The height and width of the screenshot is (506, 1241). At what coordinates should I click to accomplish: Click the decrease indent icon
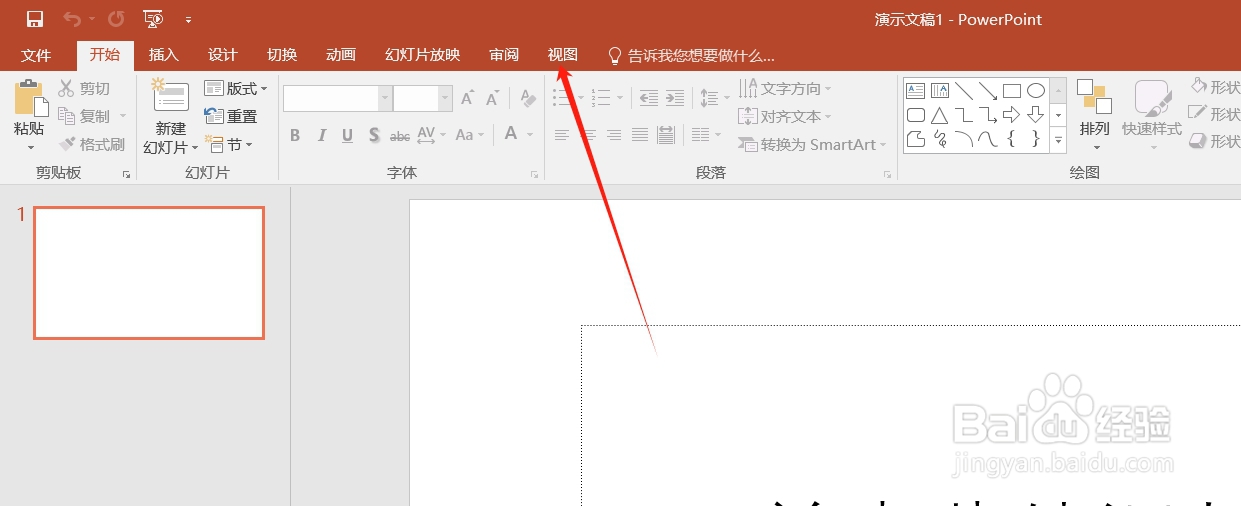tap(649, 98)
